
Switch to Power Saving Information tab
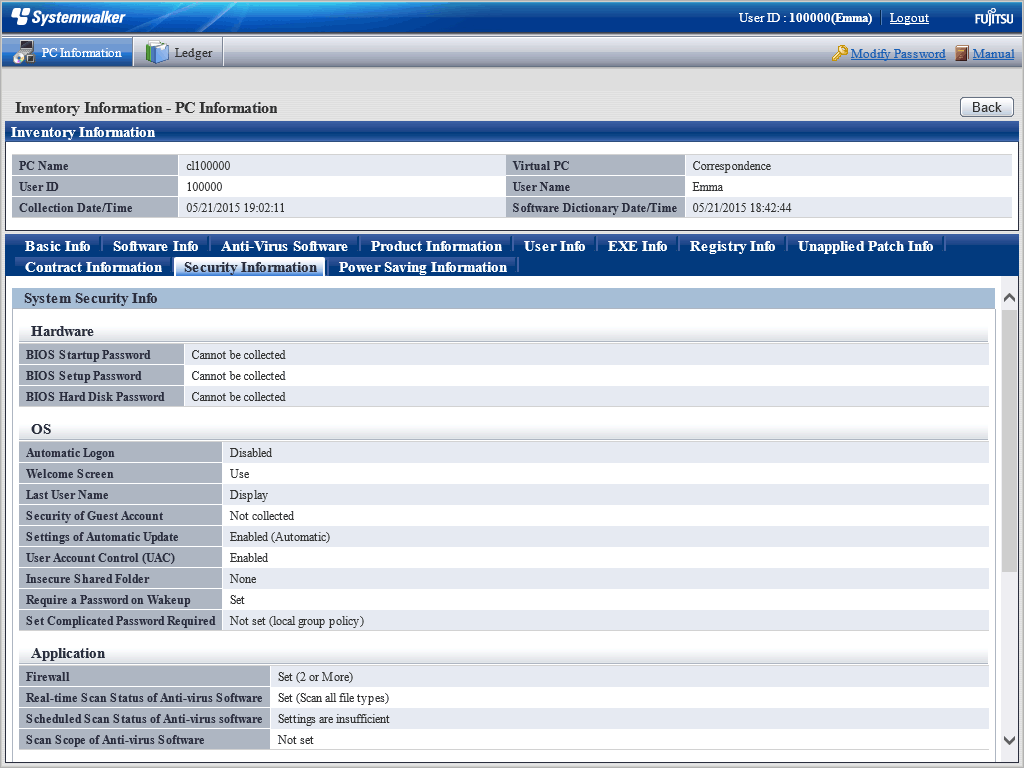[423, 267]
